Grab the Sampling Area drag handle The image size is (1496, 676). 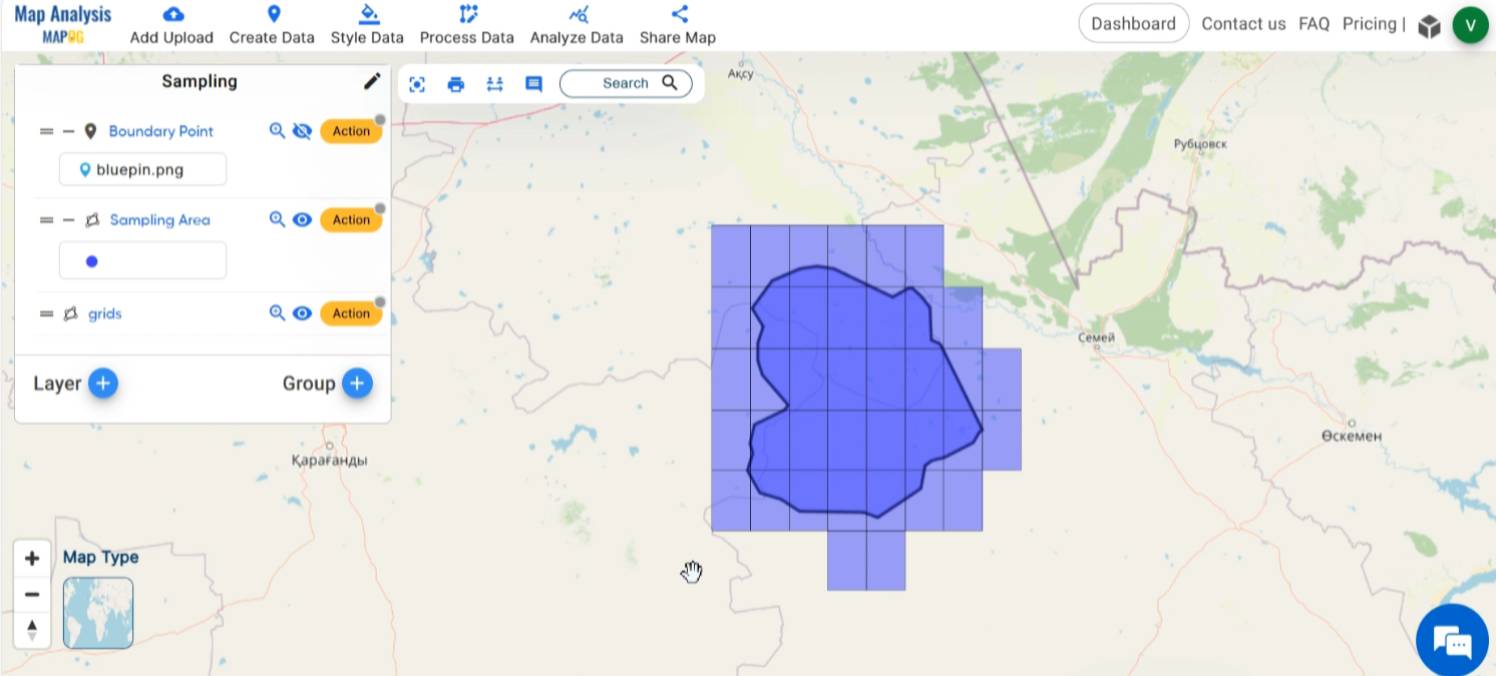click(46, 220)
